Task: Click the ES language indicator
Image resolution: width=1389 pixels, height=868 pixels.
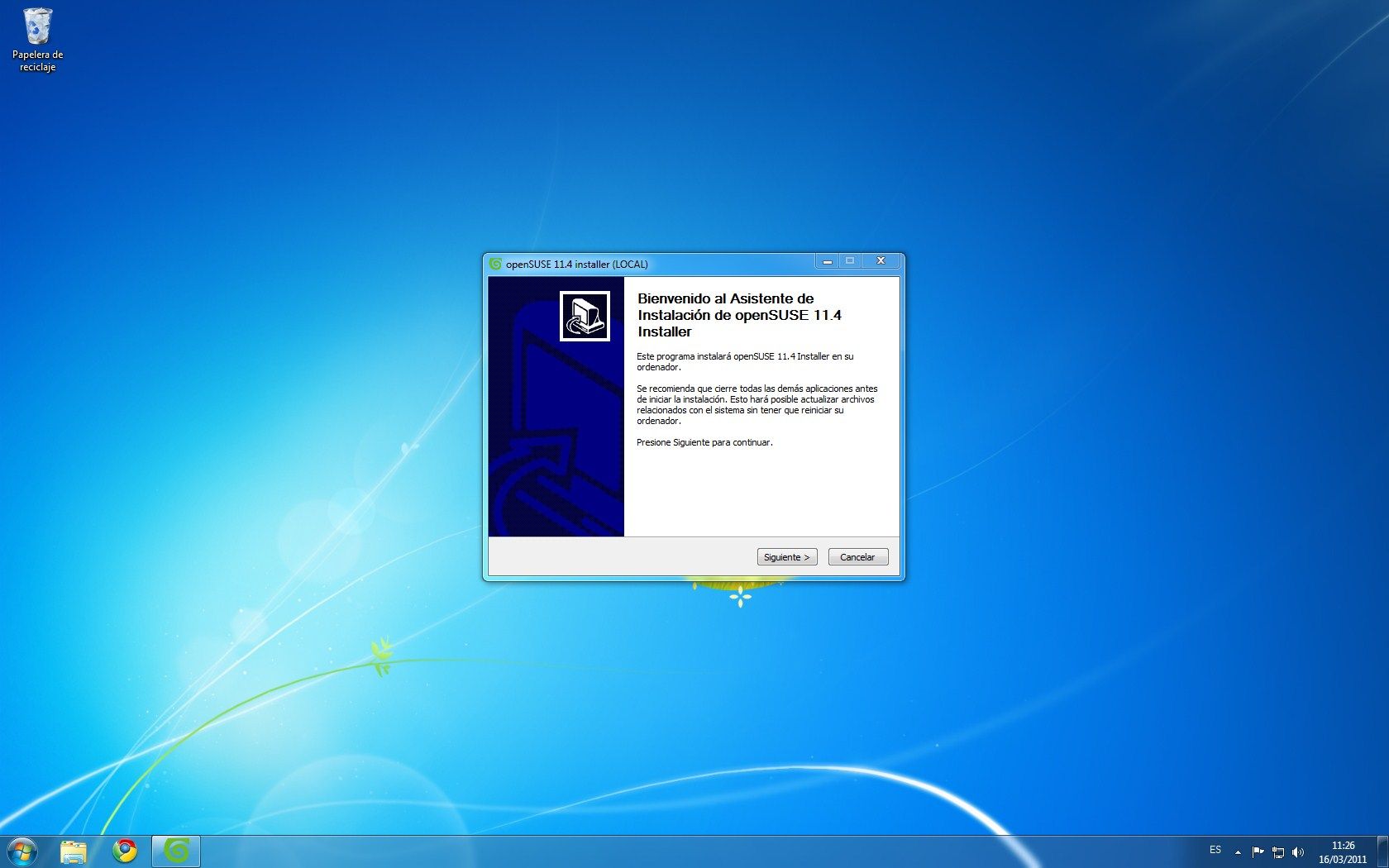Action: (1215, 850)
